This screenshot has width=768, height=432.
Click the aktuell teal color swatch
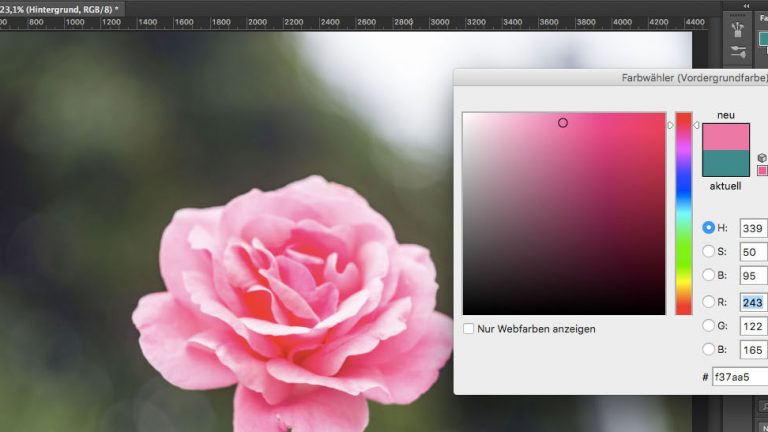[726, 164]
